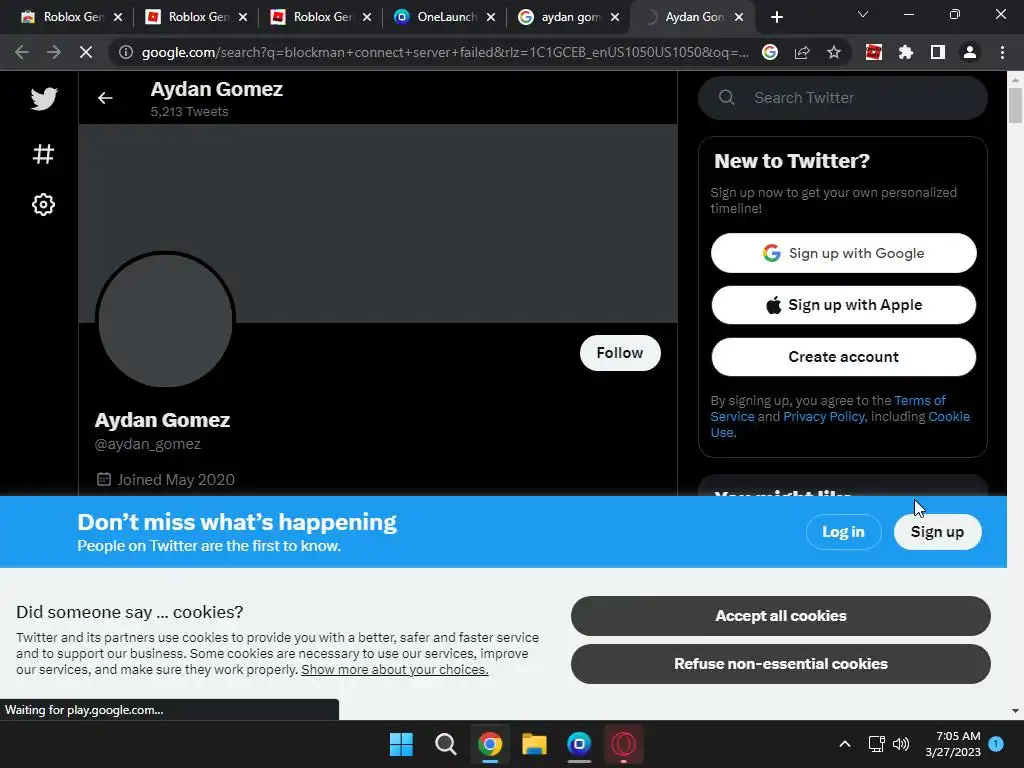
Task: Click Log in on the blue banner
Action: (843, 532)
